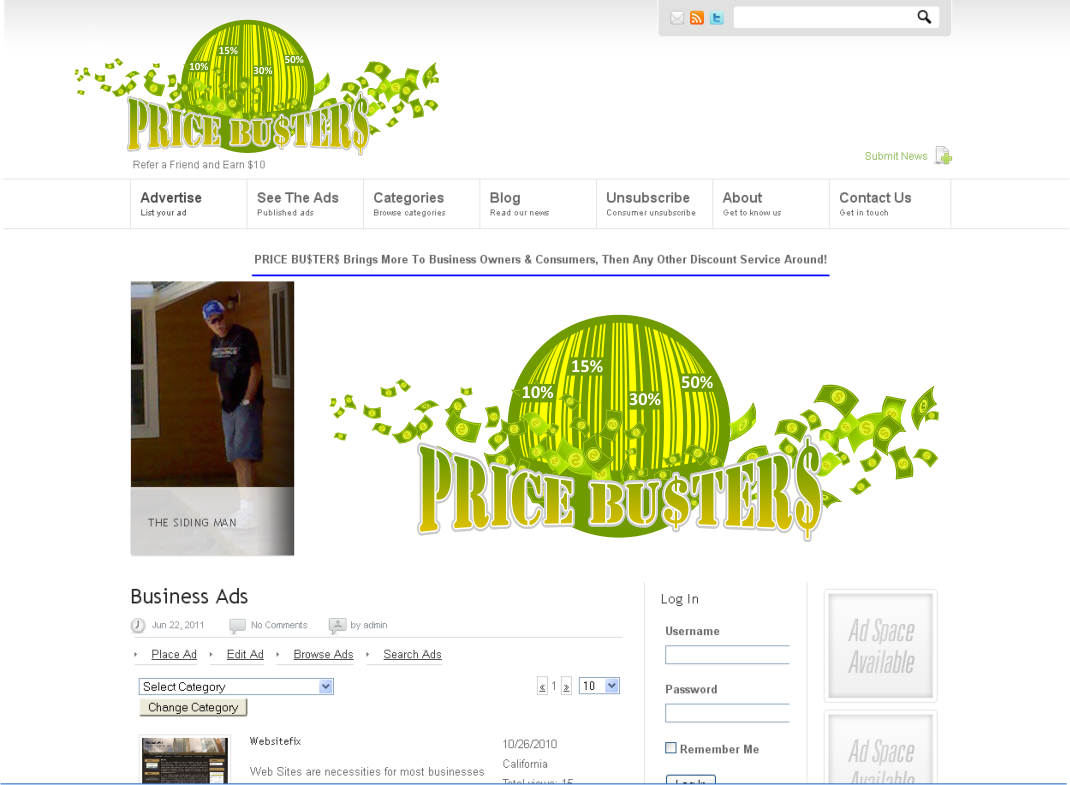Open the Select Category dropdown

236,687
